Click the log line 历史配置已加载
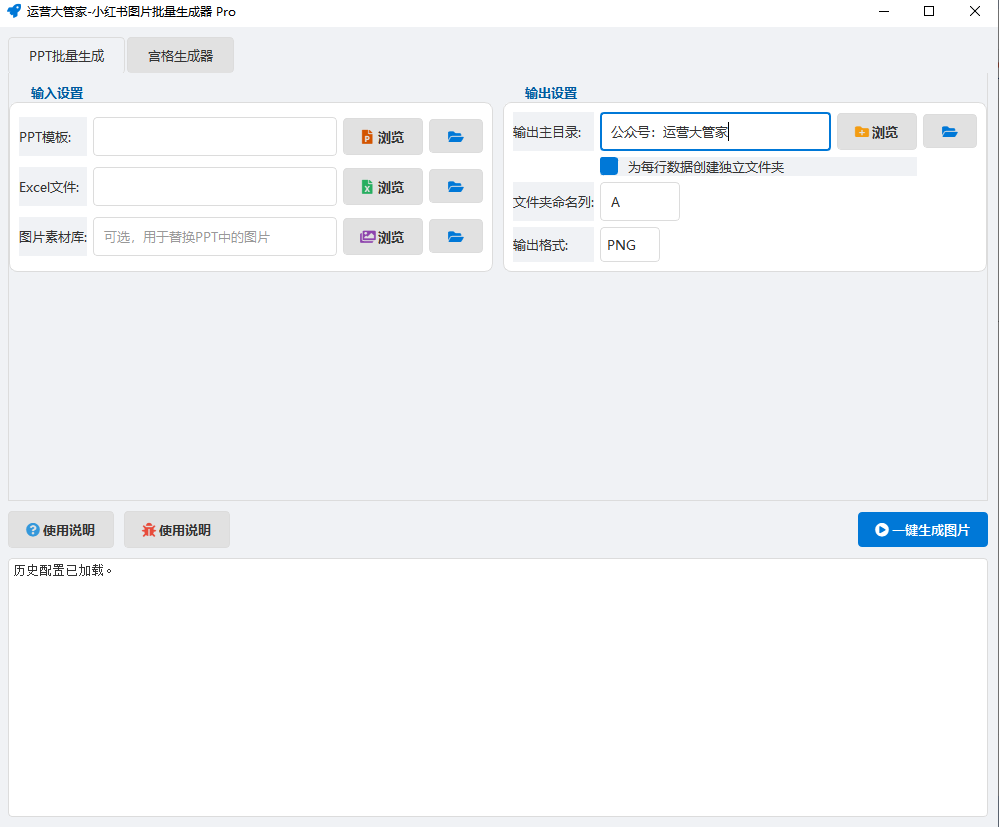This screenshot has width=999, height=827. [x=62, y=570]
